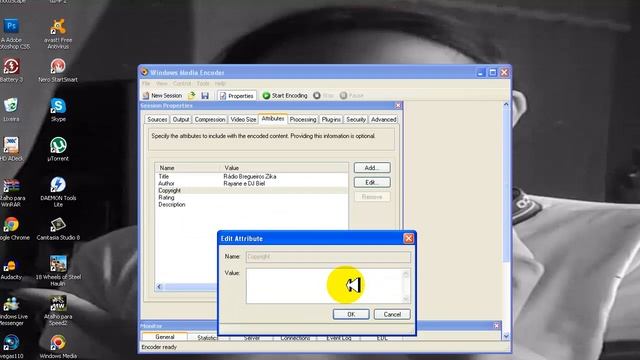Open the Help menu
Screen dimensions: 640x360
pyautogui.click(x=220, y=83)
